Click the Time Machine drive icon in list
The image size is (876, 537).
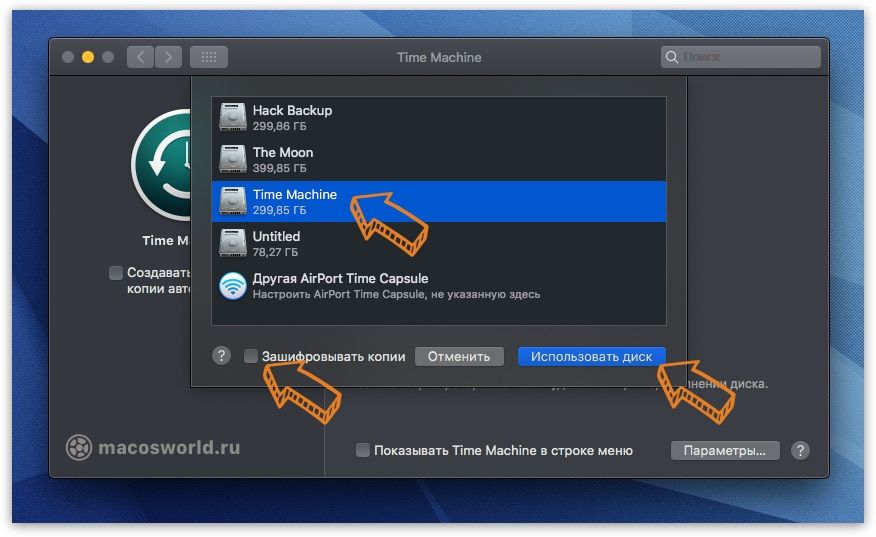[232, 201]
